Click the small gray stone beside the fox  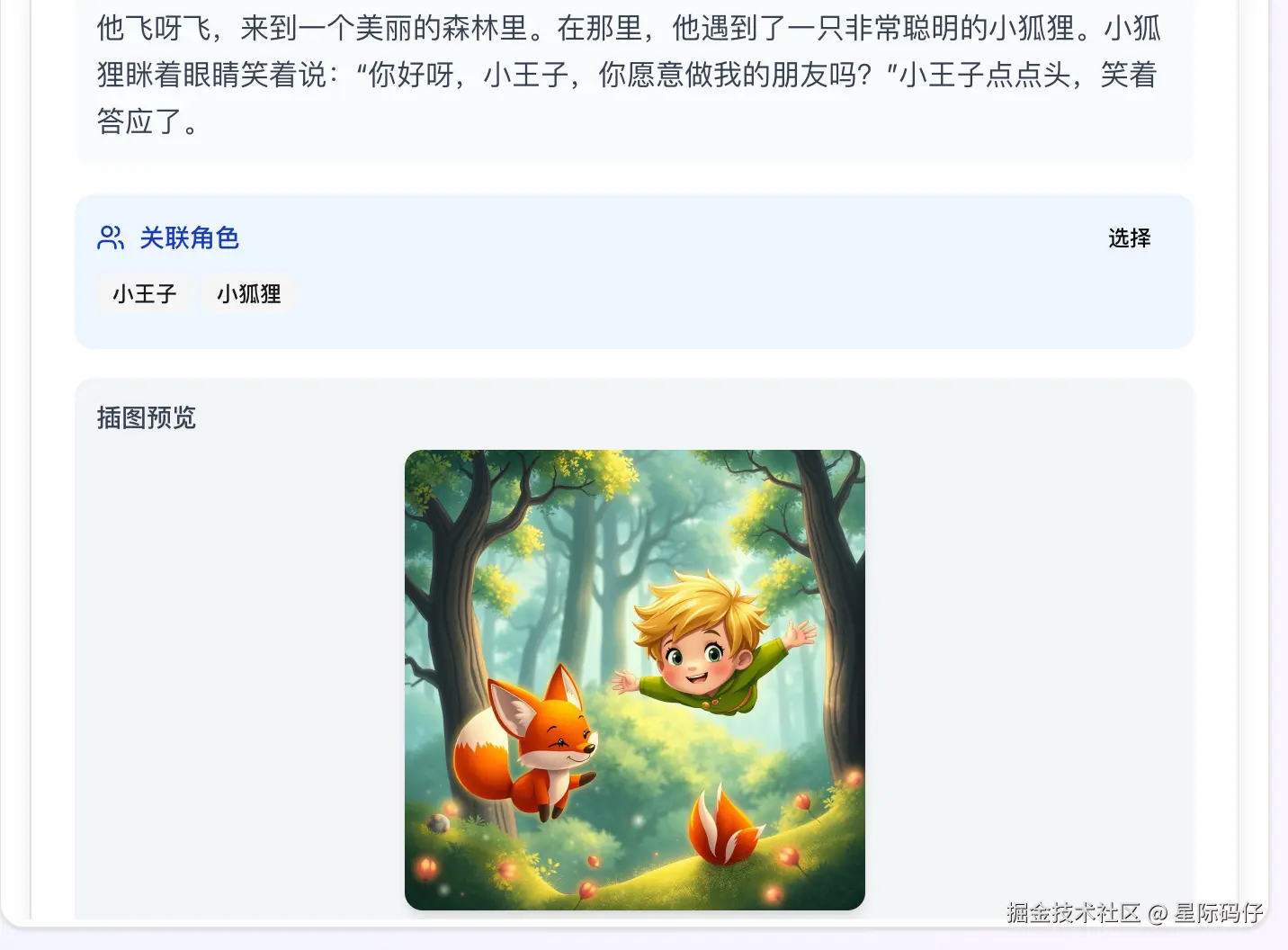438,822
